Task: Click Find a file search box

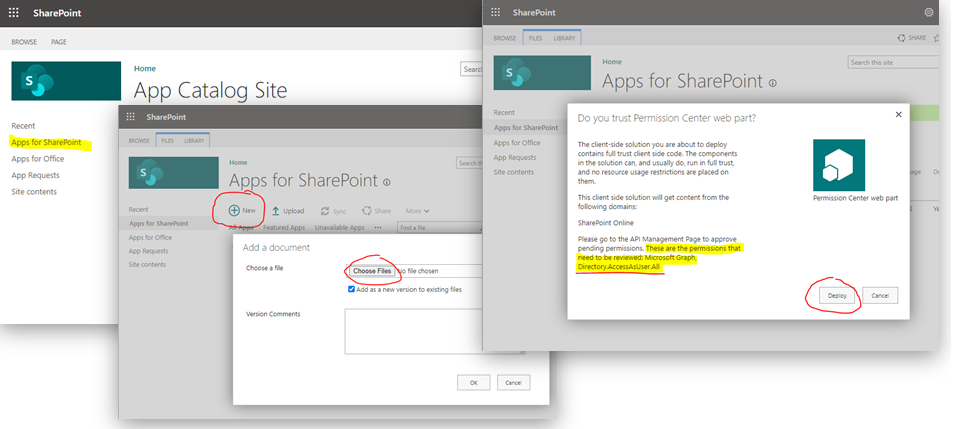Action: pyautogui.click(x=439, y=227)
